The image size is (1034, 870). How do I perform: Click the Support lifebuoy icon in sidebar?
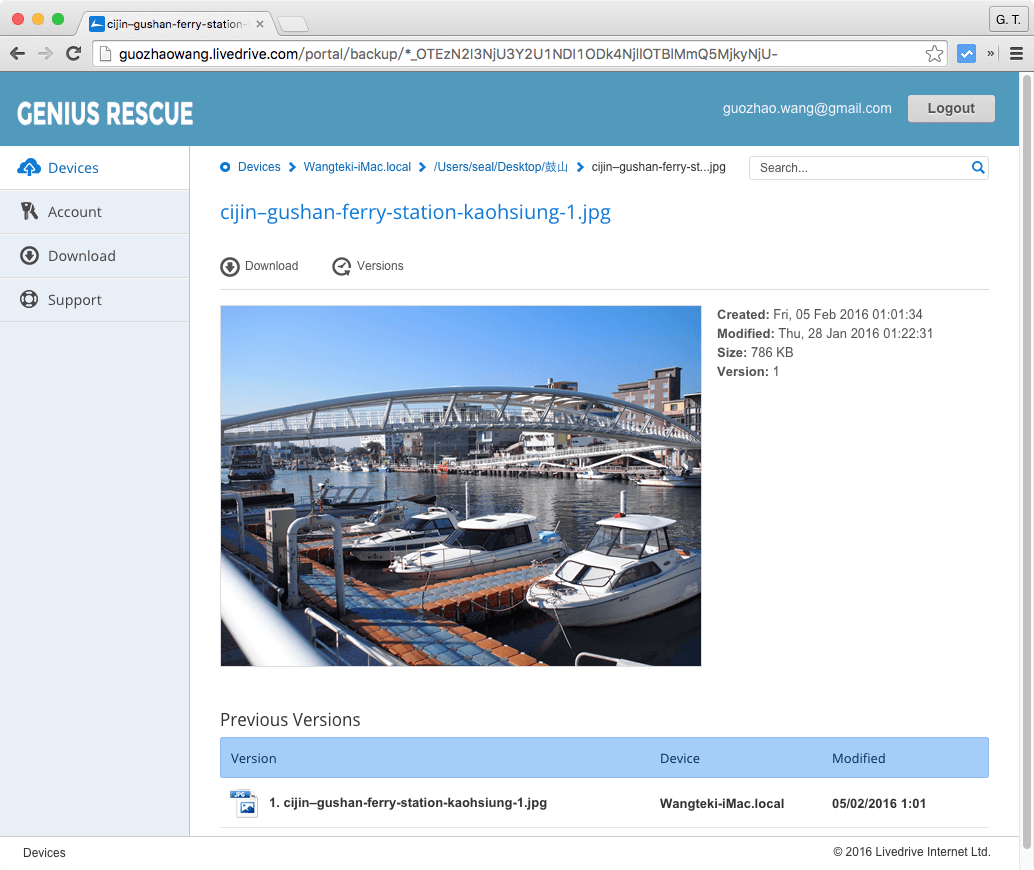(x=29, y=300)
